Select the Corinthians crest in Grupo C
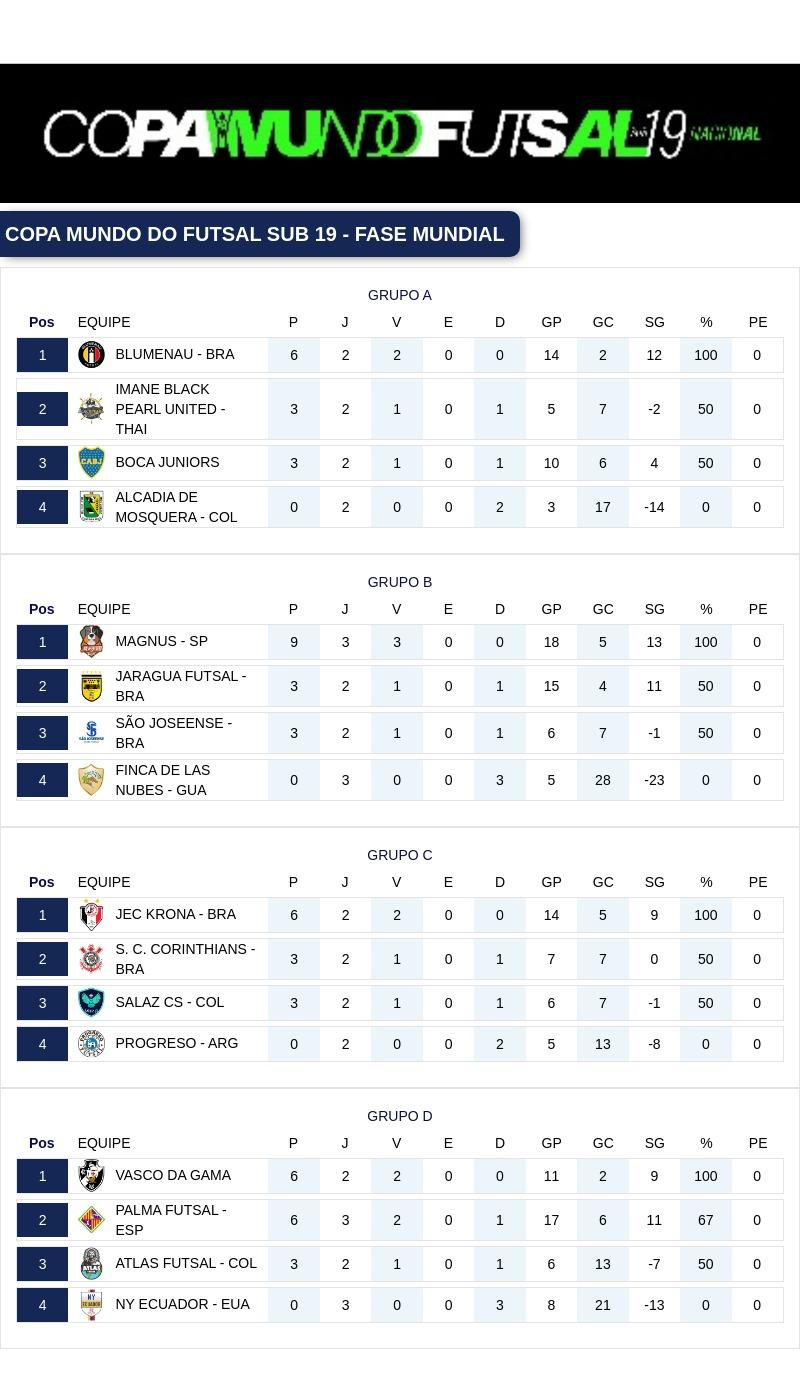The image size is (800, 1373). pos(91,958)
